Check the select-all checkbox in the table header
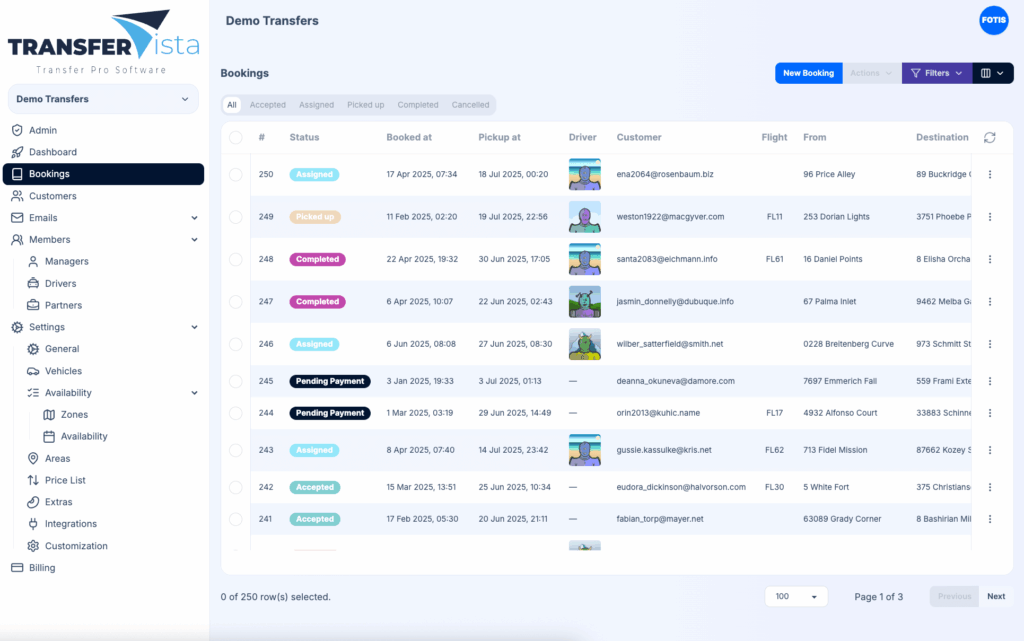 point(237,137)
